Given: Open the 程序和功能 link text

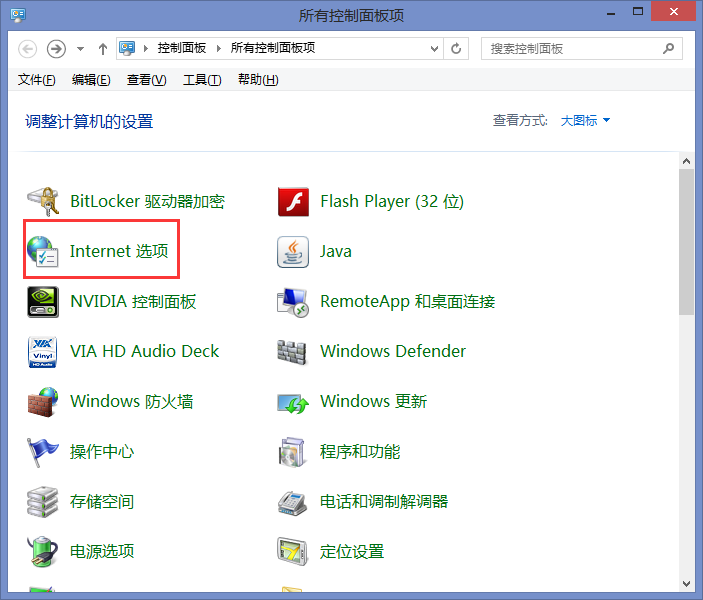Looking at the screenshot, I should (360, 452).
